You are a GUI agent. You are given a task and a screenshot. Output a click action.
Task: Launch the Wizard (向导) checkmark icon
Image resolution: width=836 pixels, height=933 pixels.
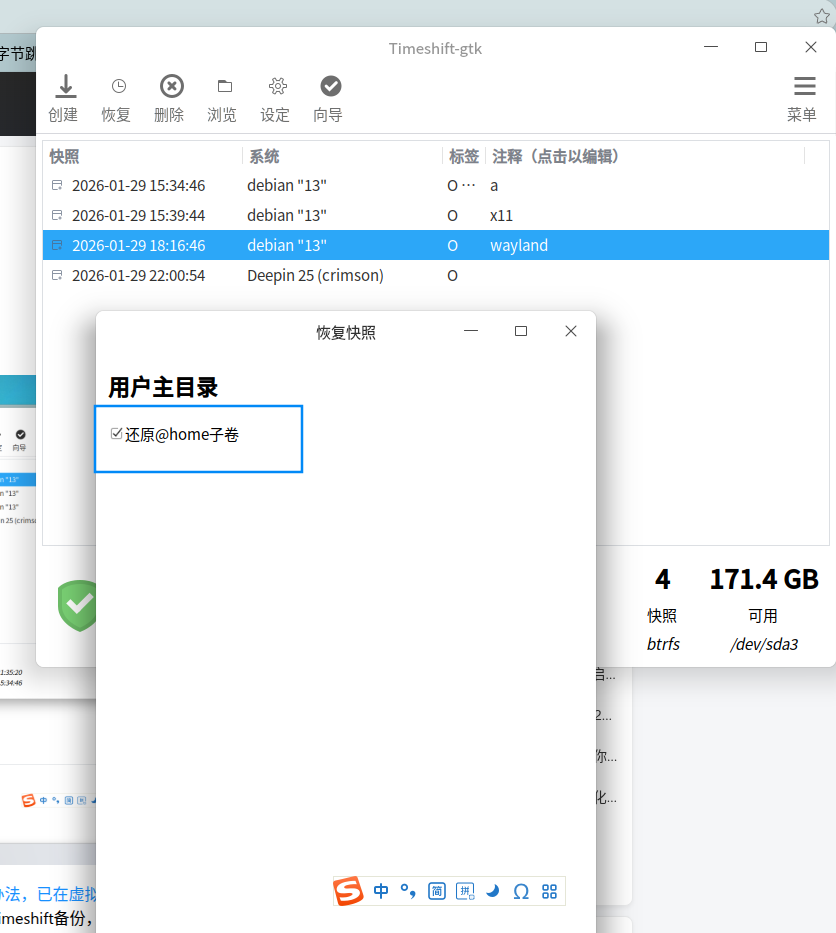[330, 86]
